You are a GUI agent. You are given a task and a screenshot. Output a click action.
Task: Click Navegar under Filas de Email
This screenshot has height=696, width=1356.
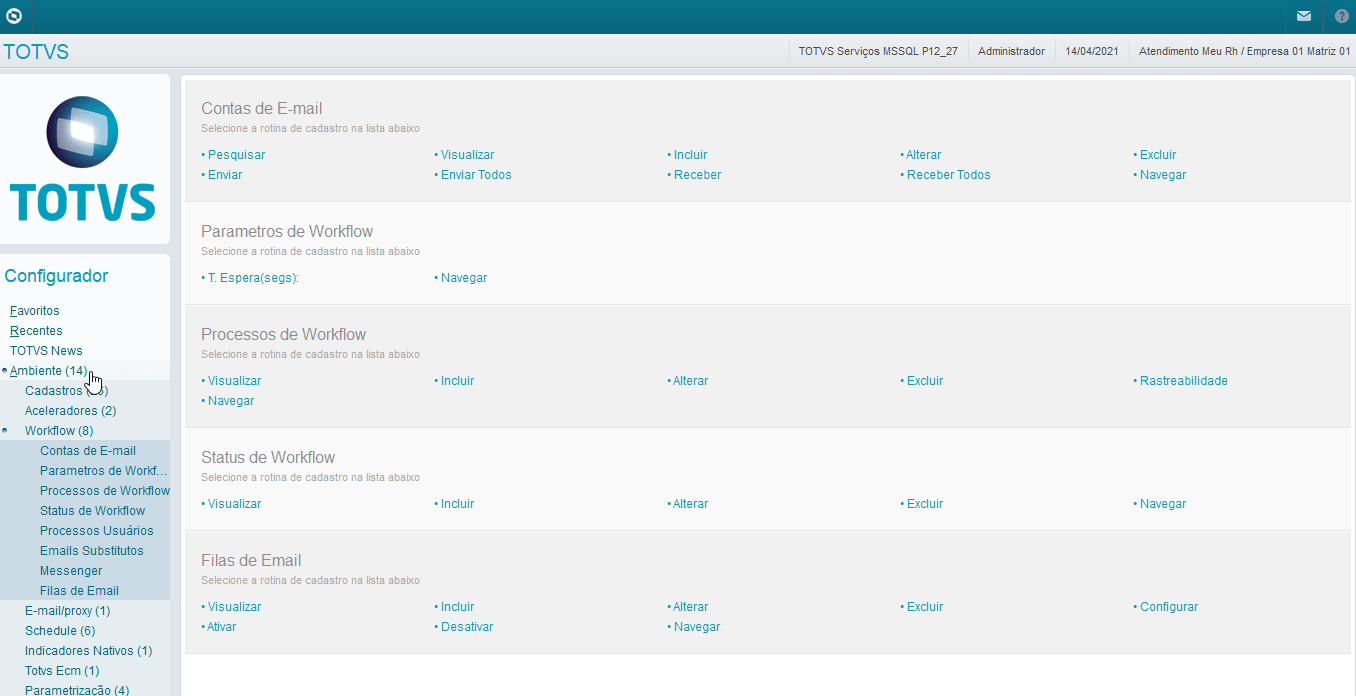[697, 627]
